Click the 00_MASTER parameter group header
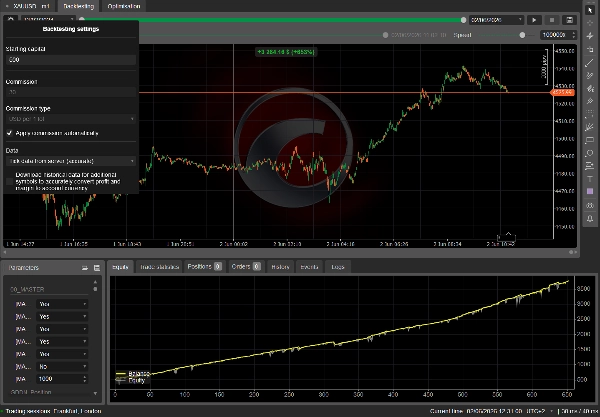The image size is (600, 417). coord(28,290)
